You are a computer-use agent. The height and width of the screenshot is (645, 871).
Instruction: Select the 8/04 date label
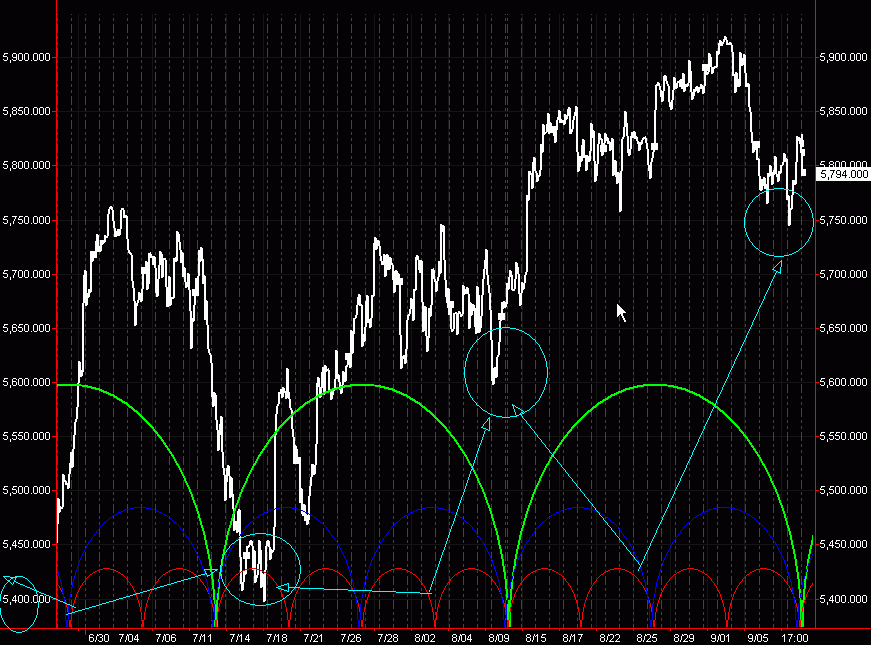pos(462,638)
